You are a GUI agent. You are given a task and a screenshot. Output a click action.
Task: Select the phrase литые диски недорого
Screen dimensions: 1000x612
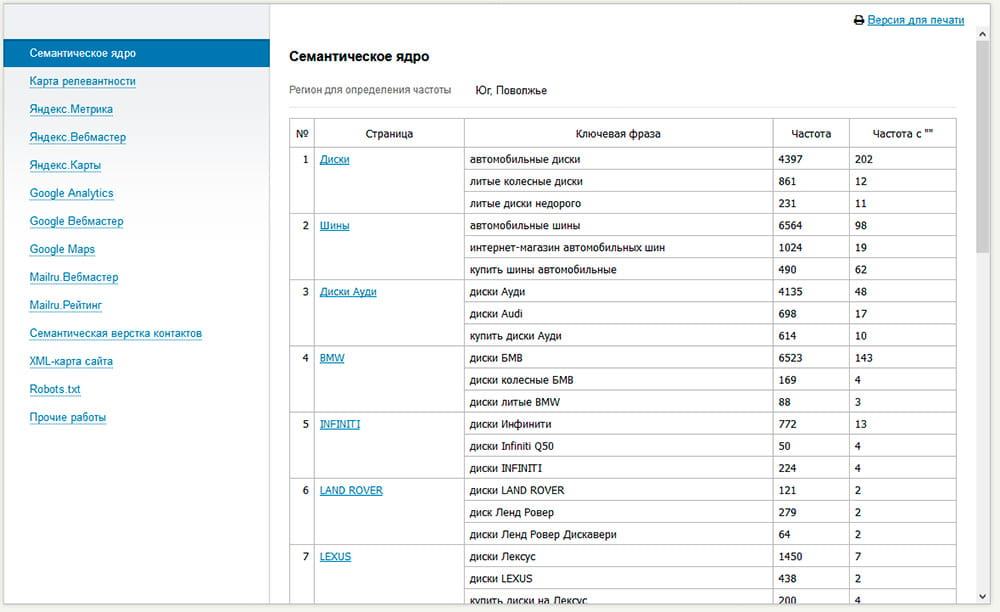525,204
